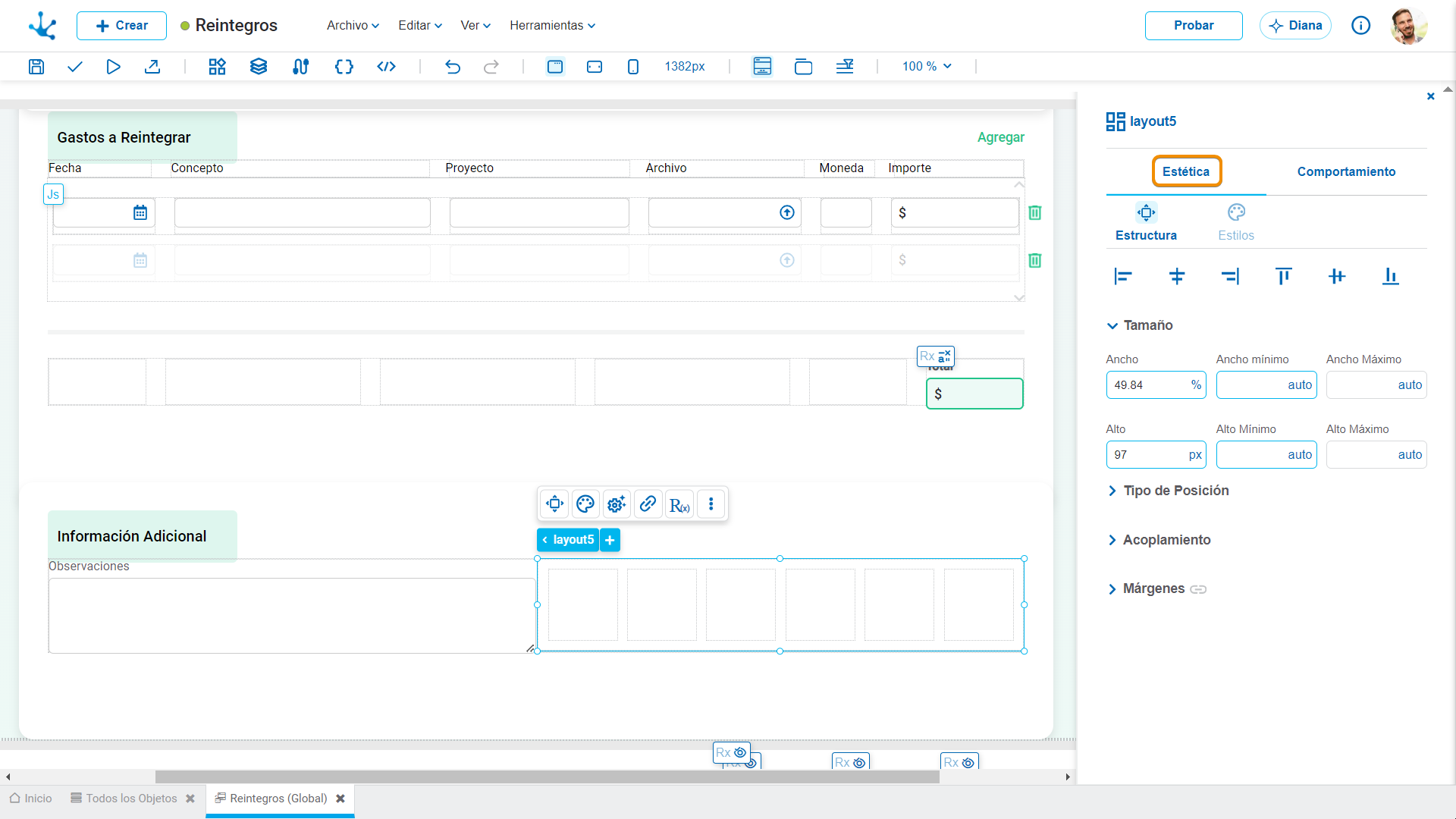Click the palette icon in floating toolbar
Viewport: 1456px width, 819px height.
(x=585, y=504)
